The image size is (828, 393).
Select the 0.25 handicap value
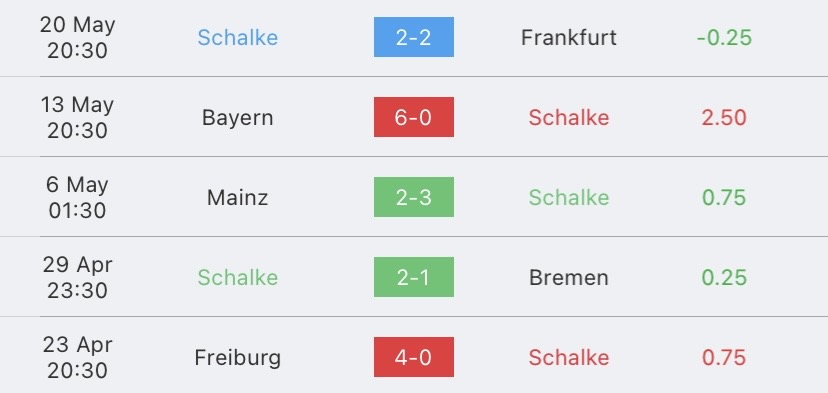point(724,277)
